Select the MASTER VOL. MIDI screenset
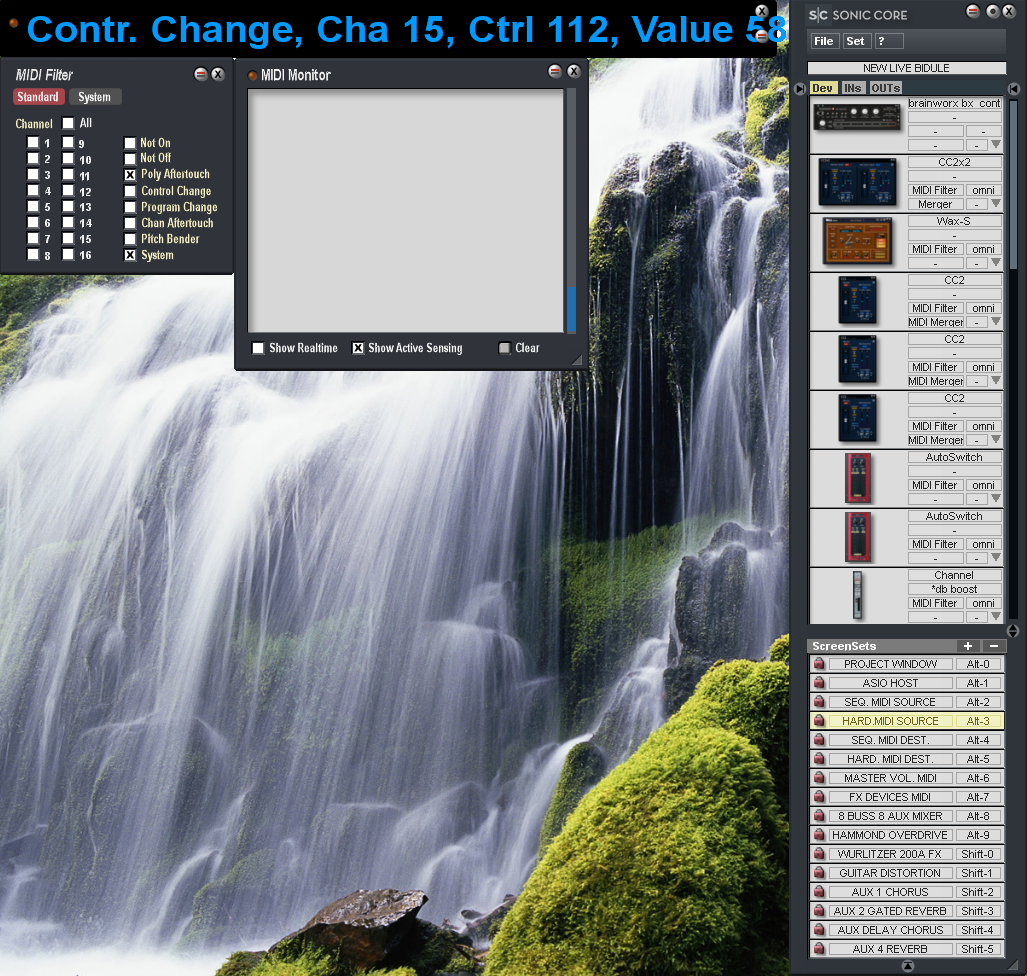 click(x=890, y=778)
